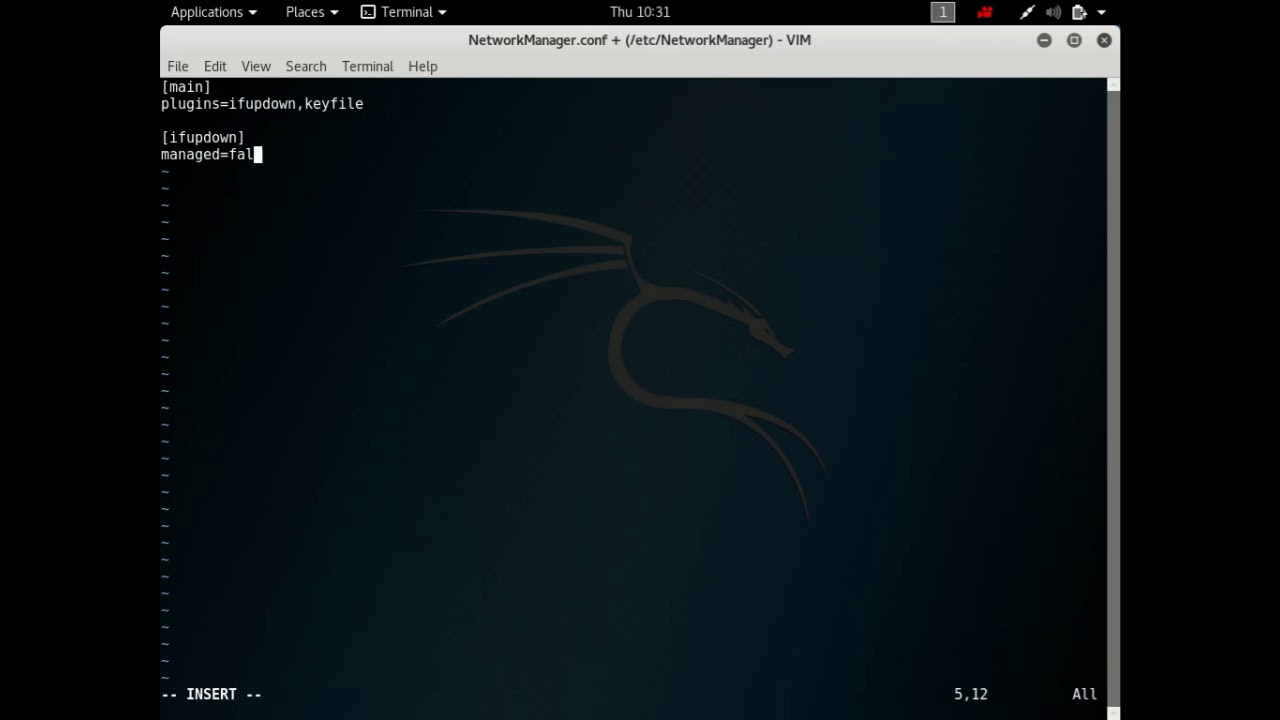The height and width of the screenshot is (720, 1280).
Task: Open the Help menu
Action: [x=423, y=66]
